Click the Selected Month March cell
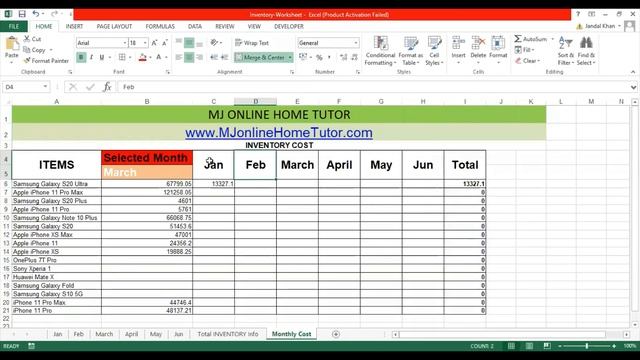640x360 pixels. (147, 172)
